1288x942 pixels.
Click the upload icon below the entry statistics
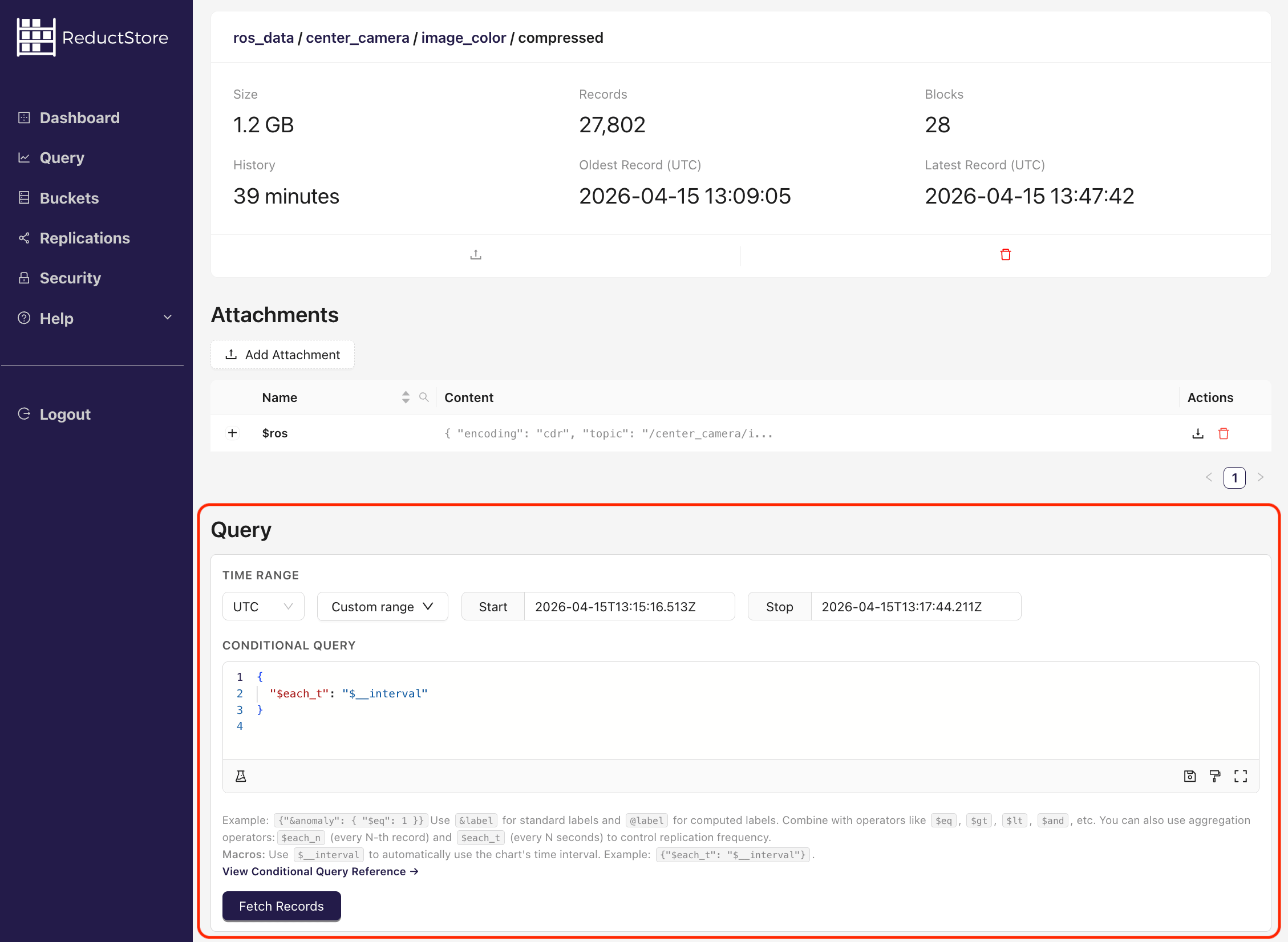[x=475, y=254]
